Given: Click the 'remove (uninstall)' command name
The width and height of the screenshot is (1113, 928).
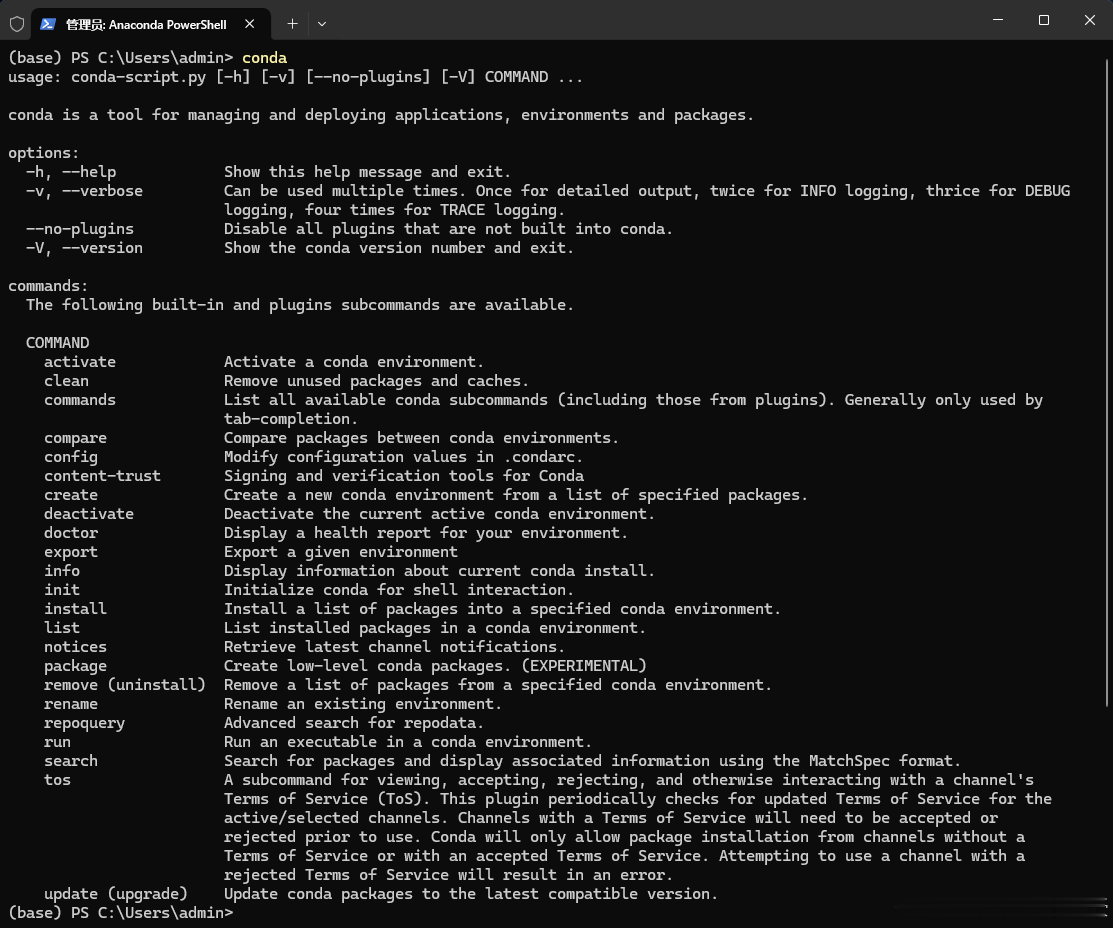Looking at the screenshot, I should tap(125, 684).
